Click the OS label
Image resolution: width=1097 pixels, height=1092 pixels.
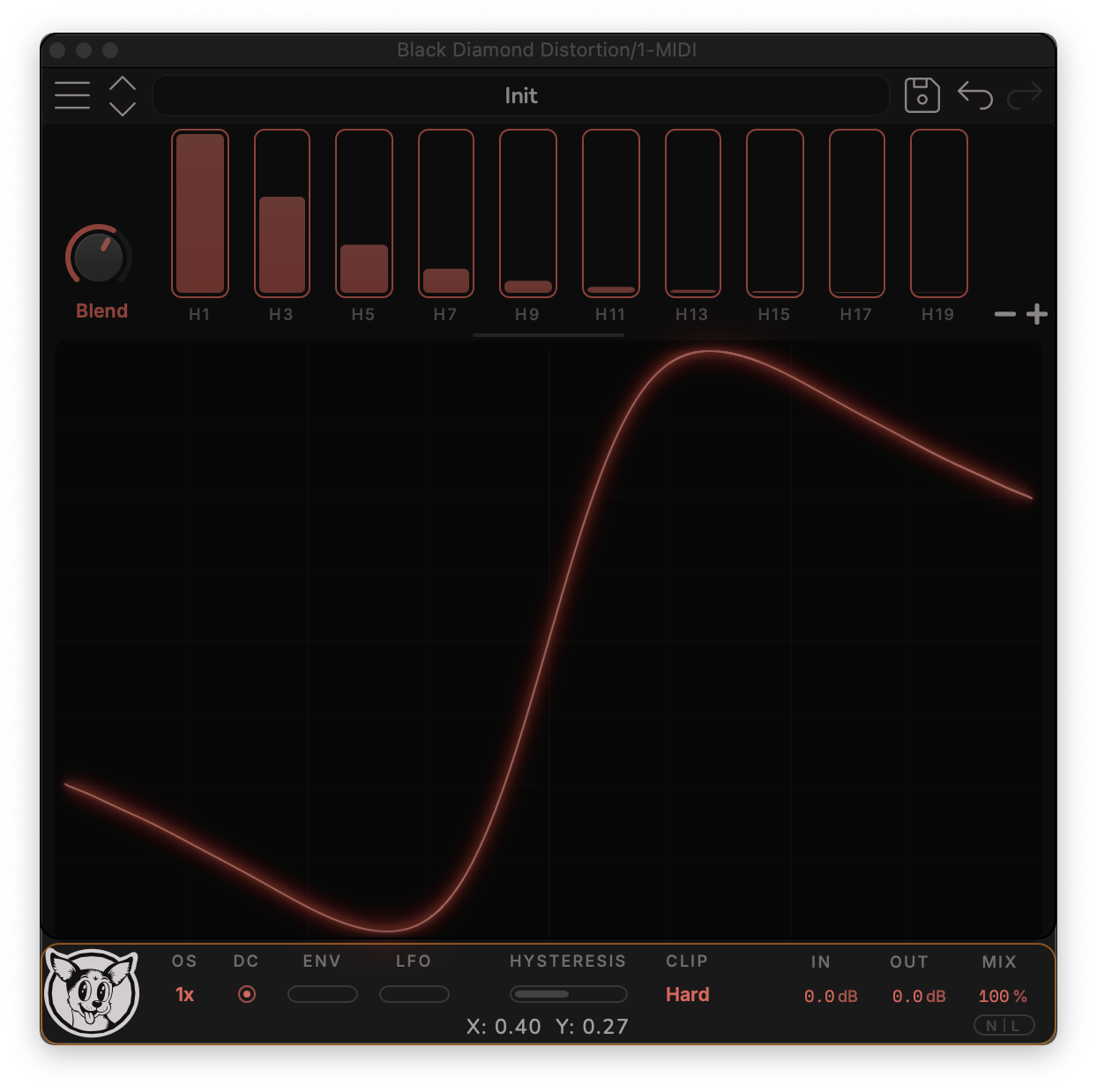pos(184,961)
